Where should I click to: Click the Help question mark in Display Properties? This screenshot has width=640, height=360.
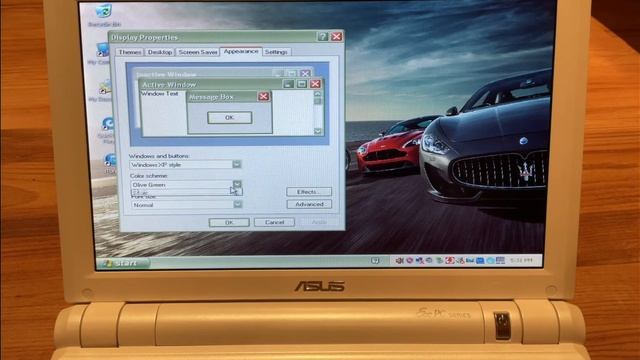click(x=322, y=37)
